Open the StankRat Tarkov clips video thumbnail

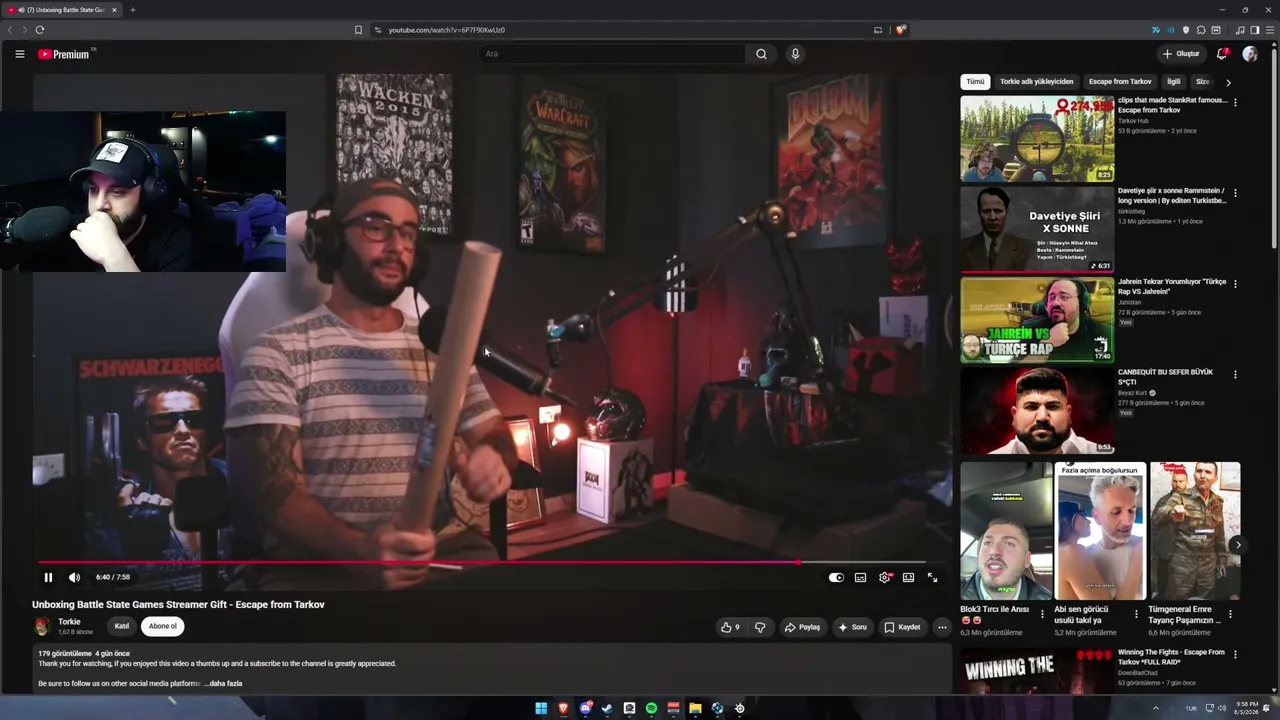[1037, 139]
